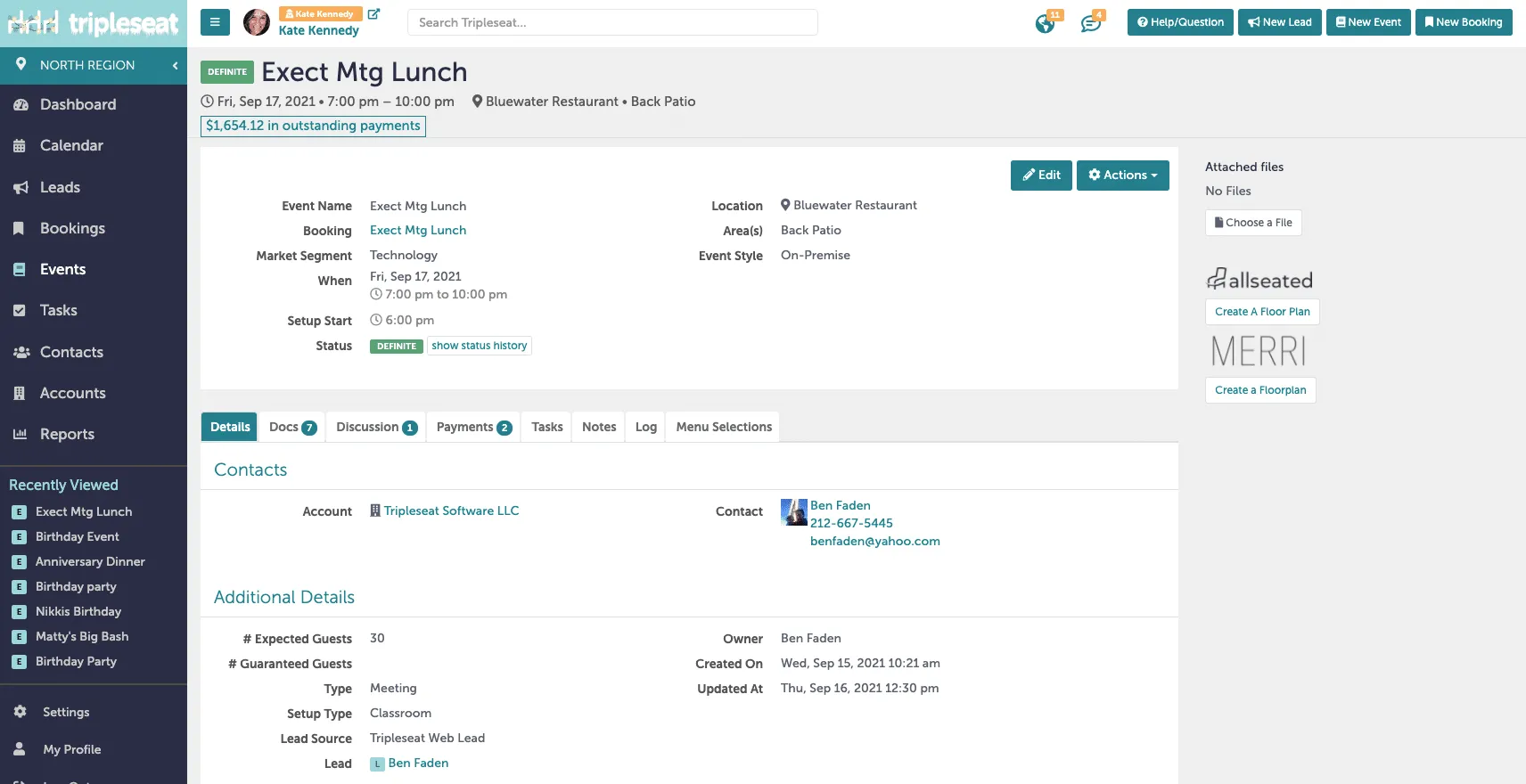Viewport: 1526px width, 784px height.
Task: Open the Tripleseat Software LLC account link
Action: (451, 510)
